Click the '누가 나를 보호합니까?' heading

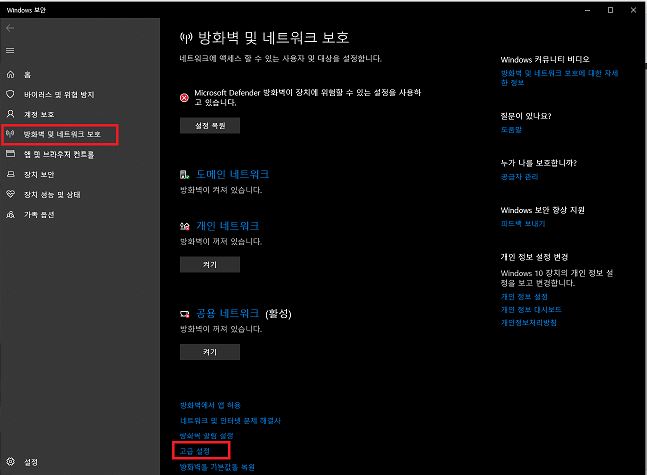(538, 163)
